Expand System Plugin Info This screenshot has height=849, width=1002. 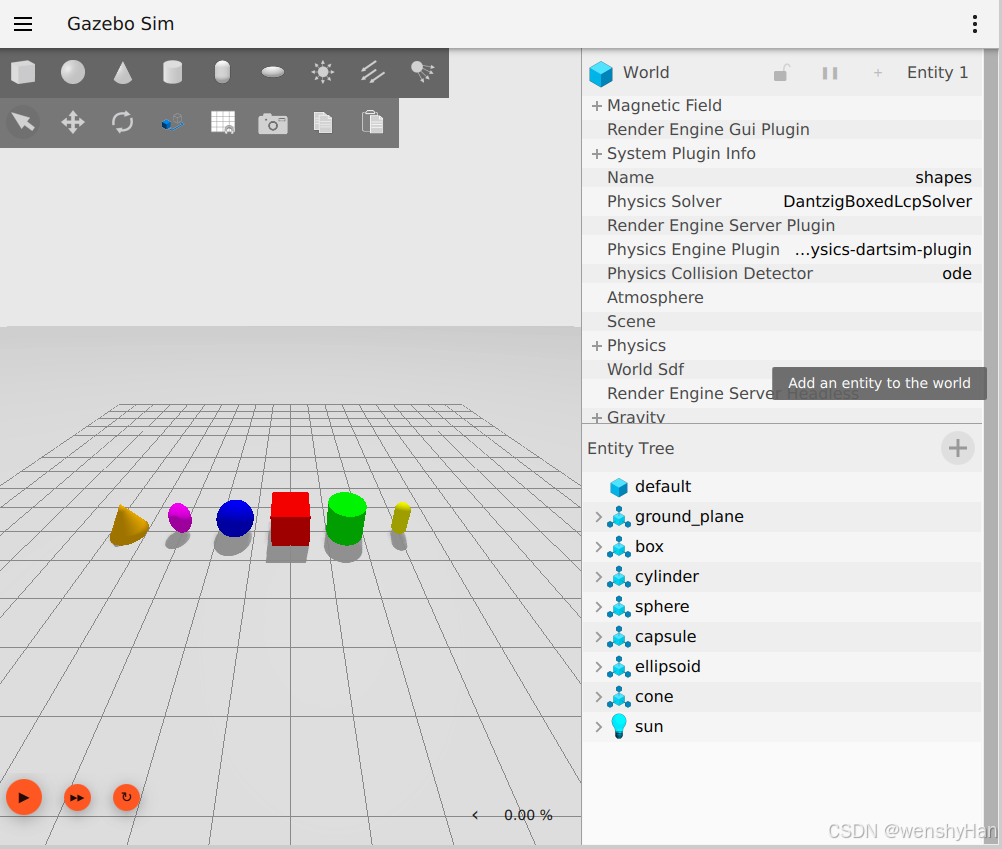coord(597,154)
